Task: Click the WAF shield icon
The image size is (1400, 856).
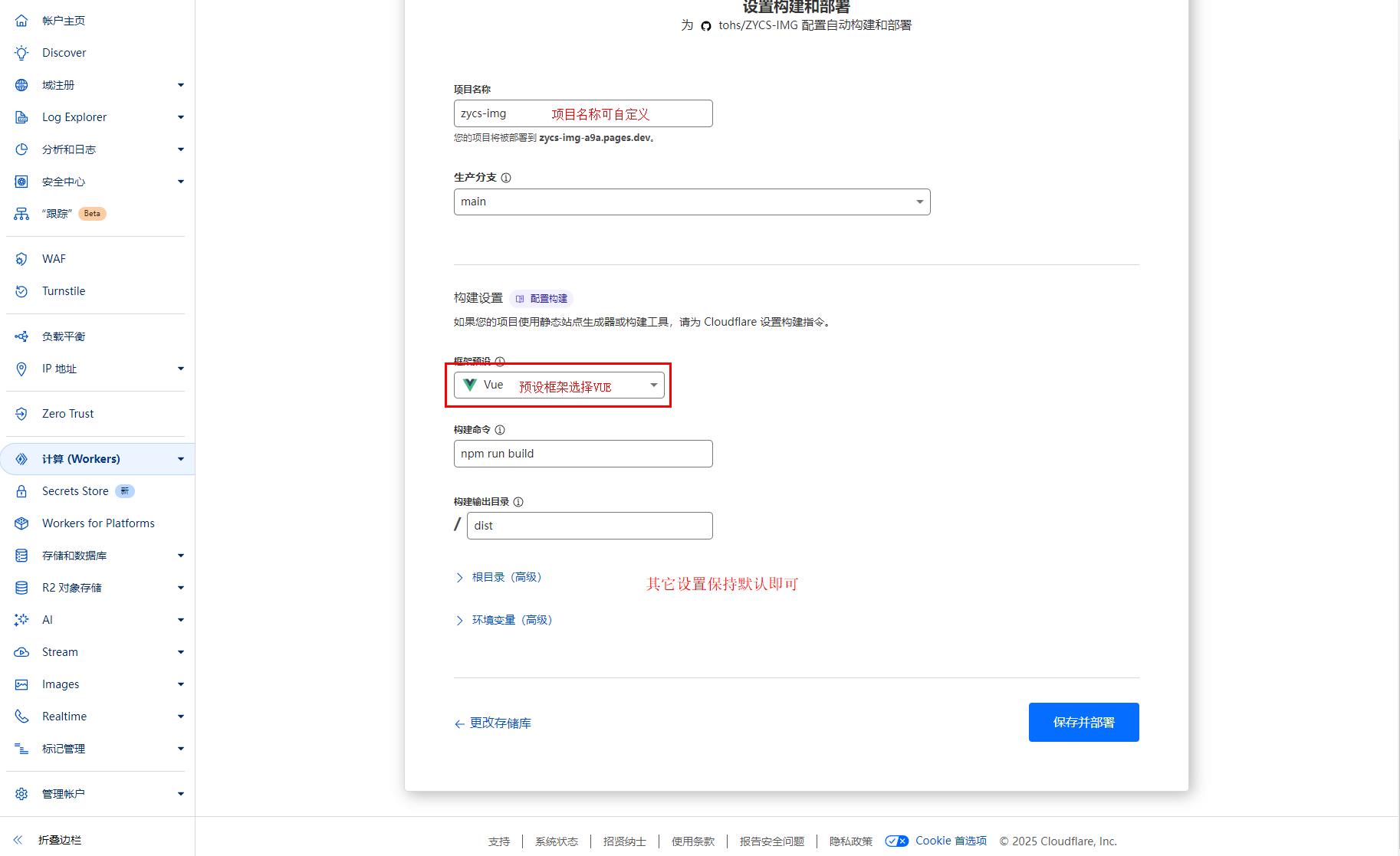Action: pos(21,259)
